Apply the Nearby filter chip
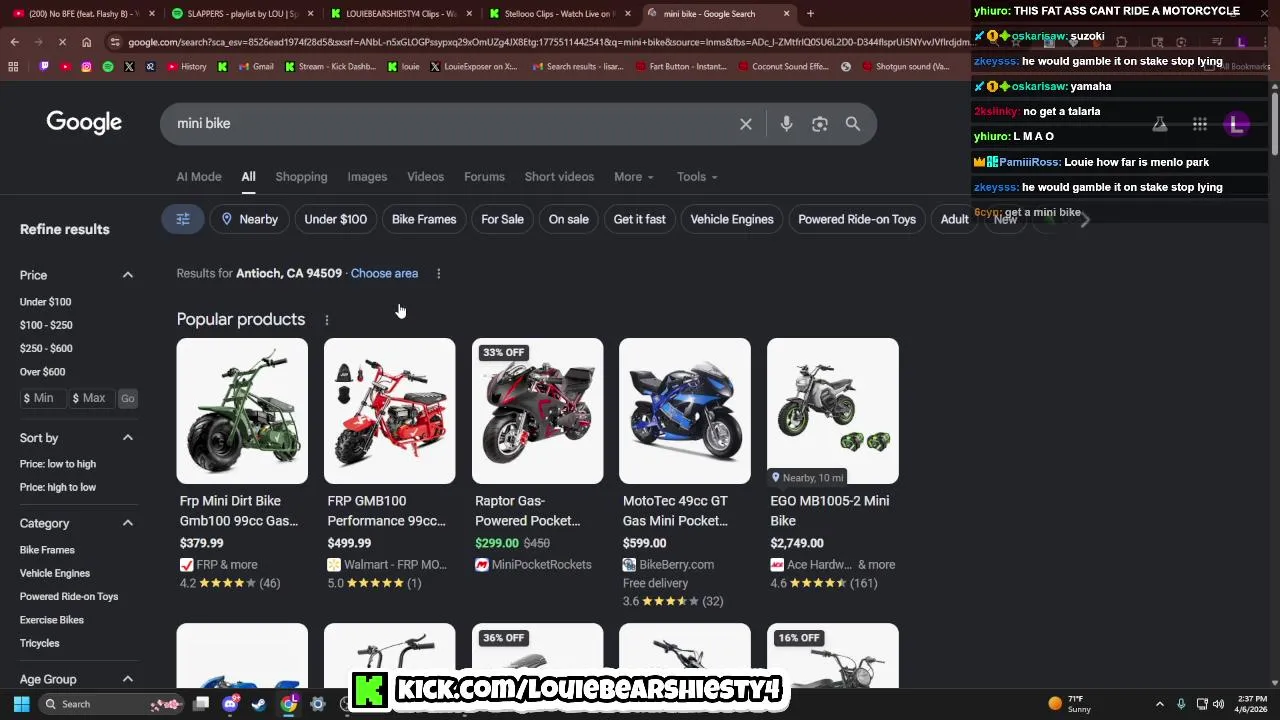The height and width of the screenshot is (720, 1280). pos(249,219)
